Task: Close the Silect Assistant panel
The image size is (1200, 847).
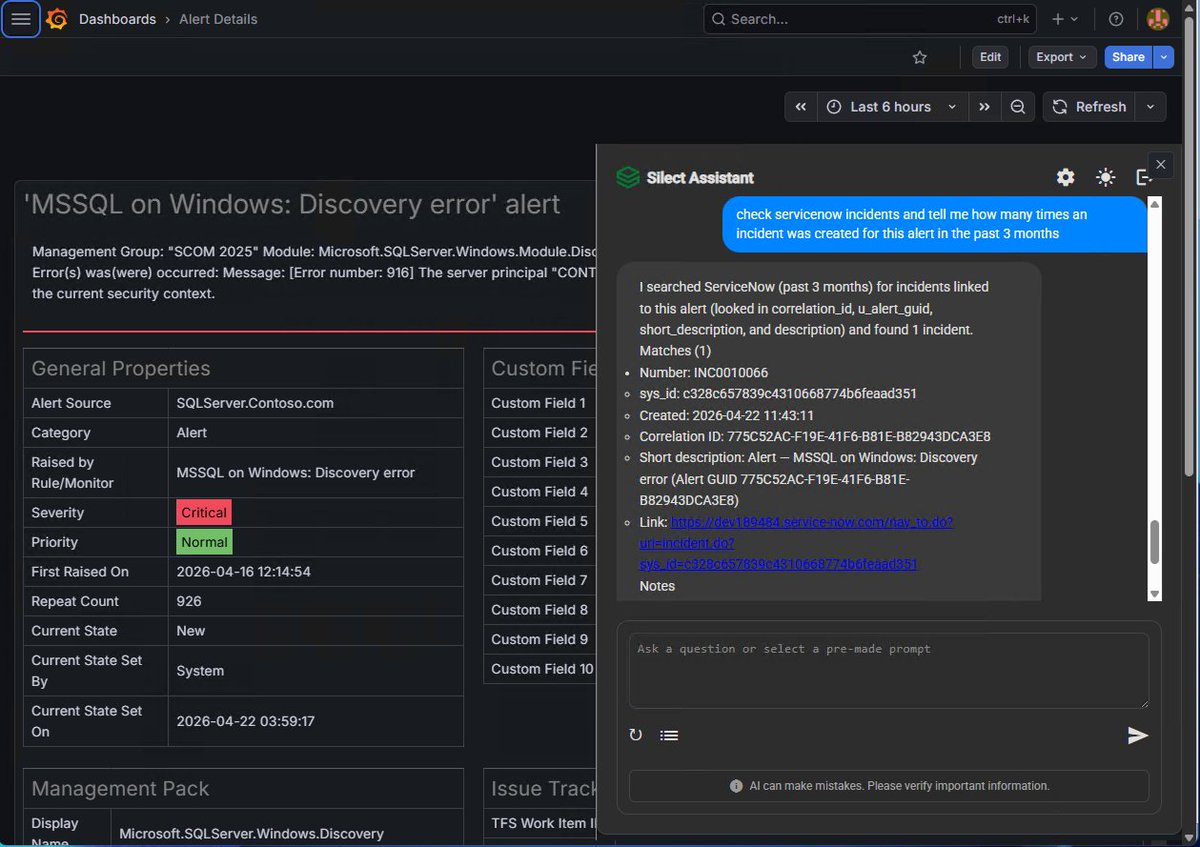Action: tap(1160, 164)
